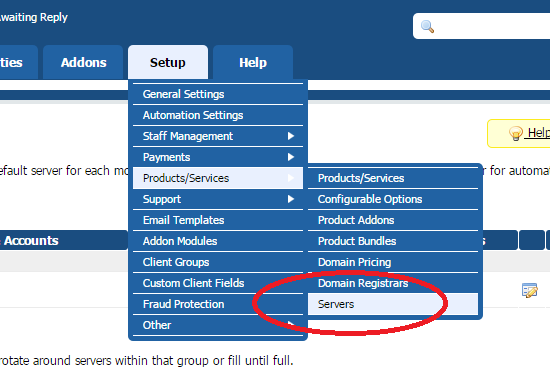Choose Configurable Options in the submenu
This screenshot has width=550, height=370.
393,199
